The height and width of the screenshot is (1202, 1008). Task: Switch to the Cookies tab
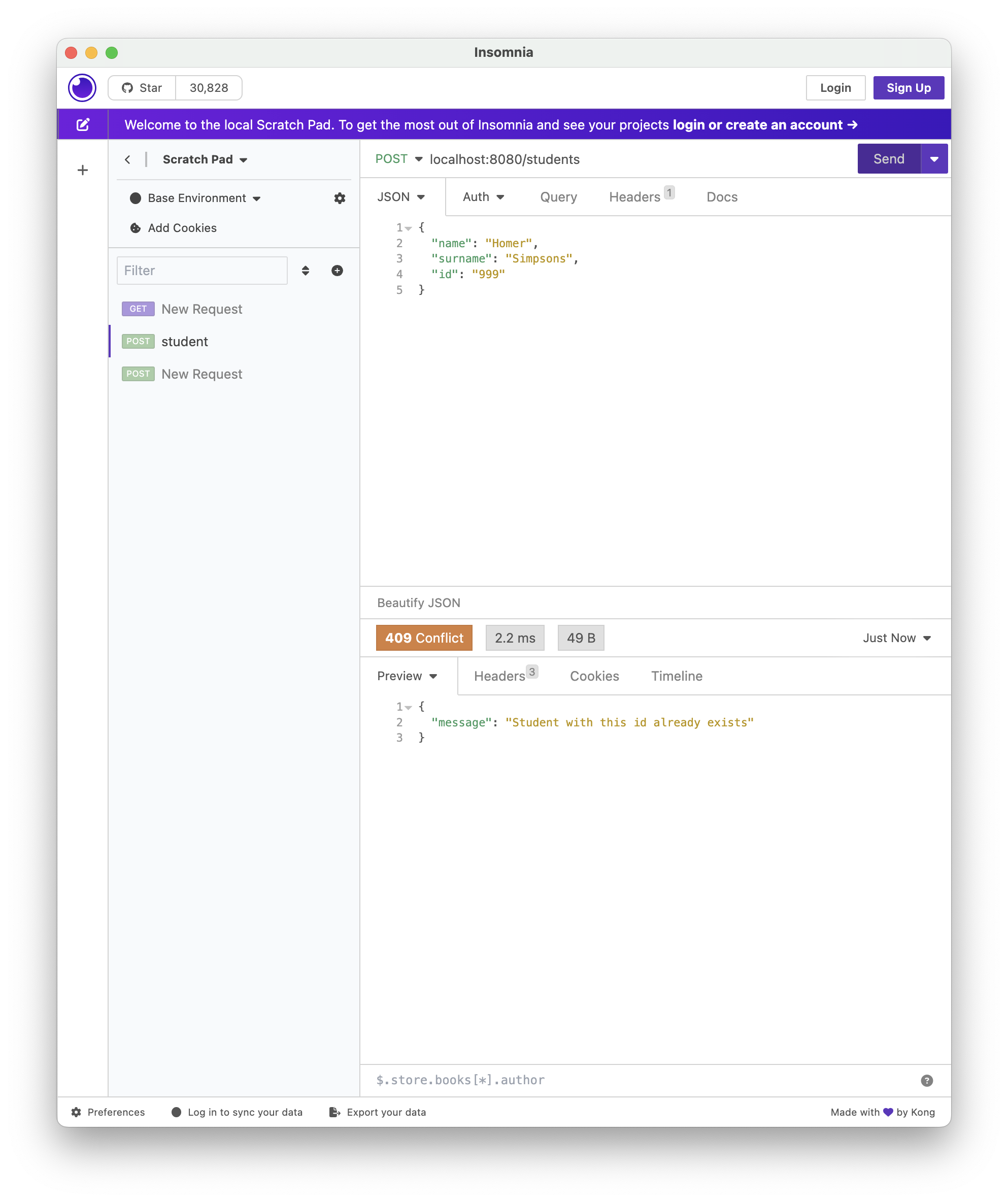594,676
